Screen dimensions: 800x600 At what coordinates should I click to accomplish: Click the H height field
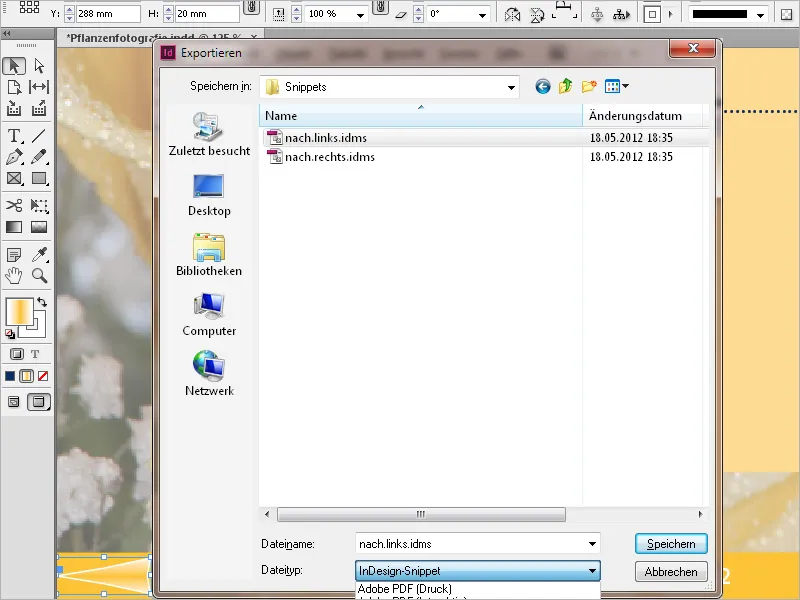pyautogui.click(x=207, y=14)
